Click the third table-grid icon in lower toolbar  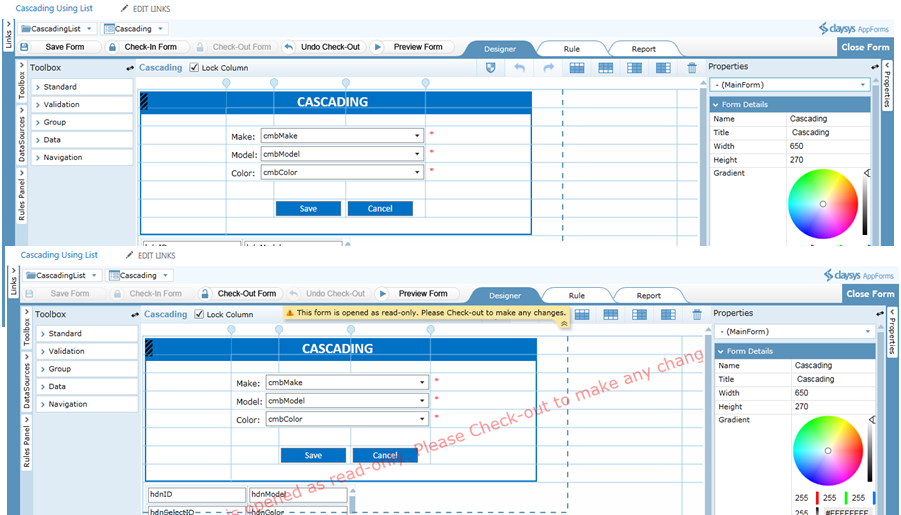pos(640,314)
